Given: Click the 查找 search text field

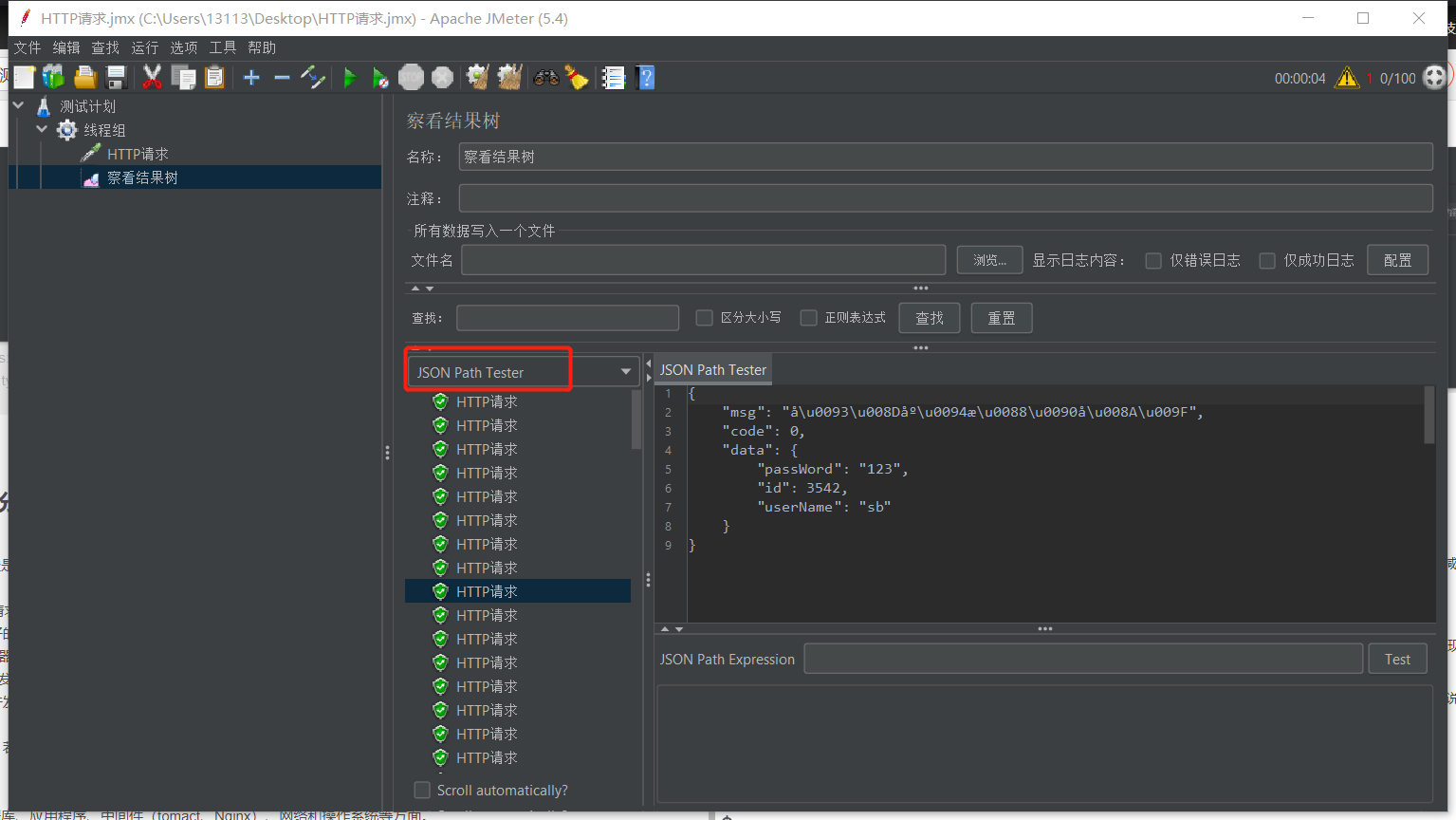Looking at the screenshot, I should pos(567,318).
